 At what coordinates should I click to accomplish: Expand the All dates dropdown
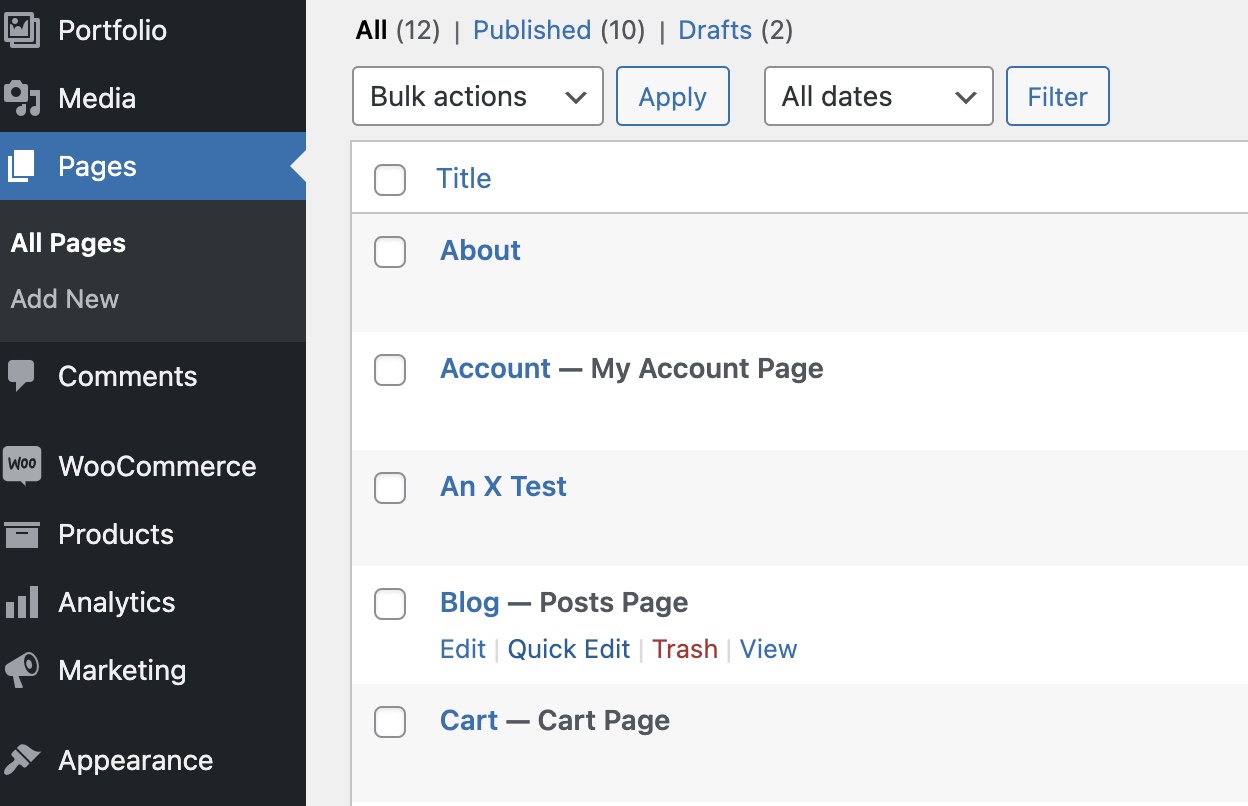click(x=878, y=96)
